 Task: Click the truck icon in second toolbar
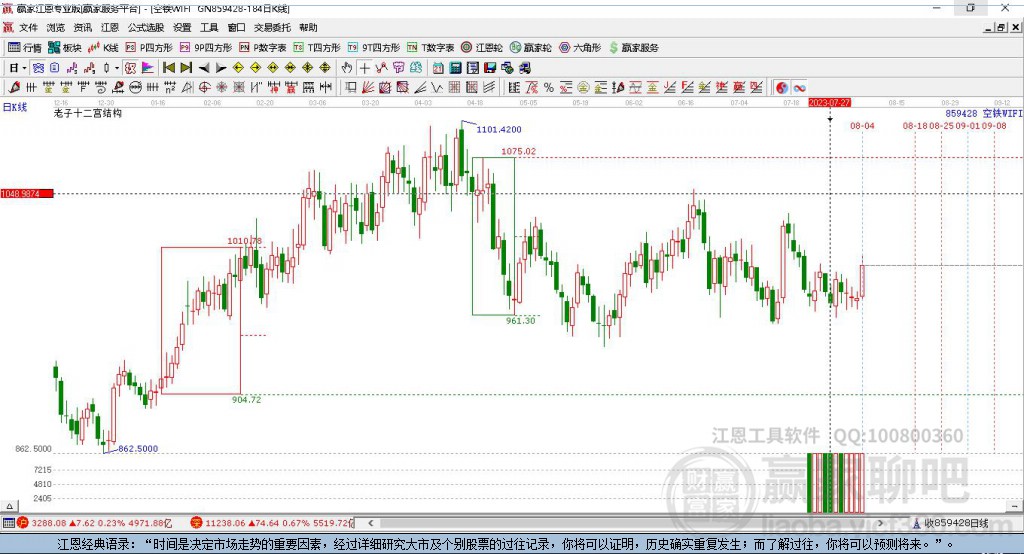coord(524,68)
